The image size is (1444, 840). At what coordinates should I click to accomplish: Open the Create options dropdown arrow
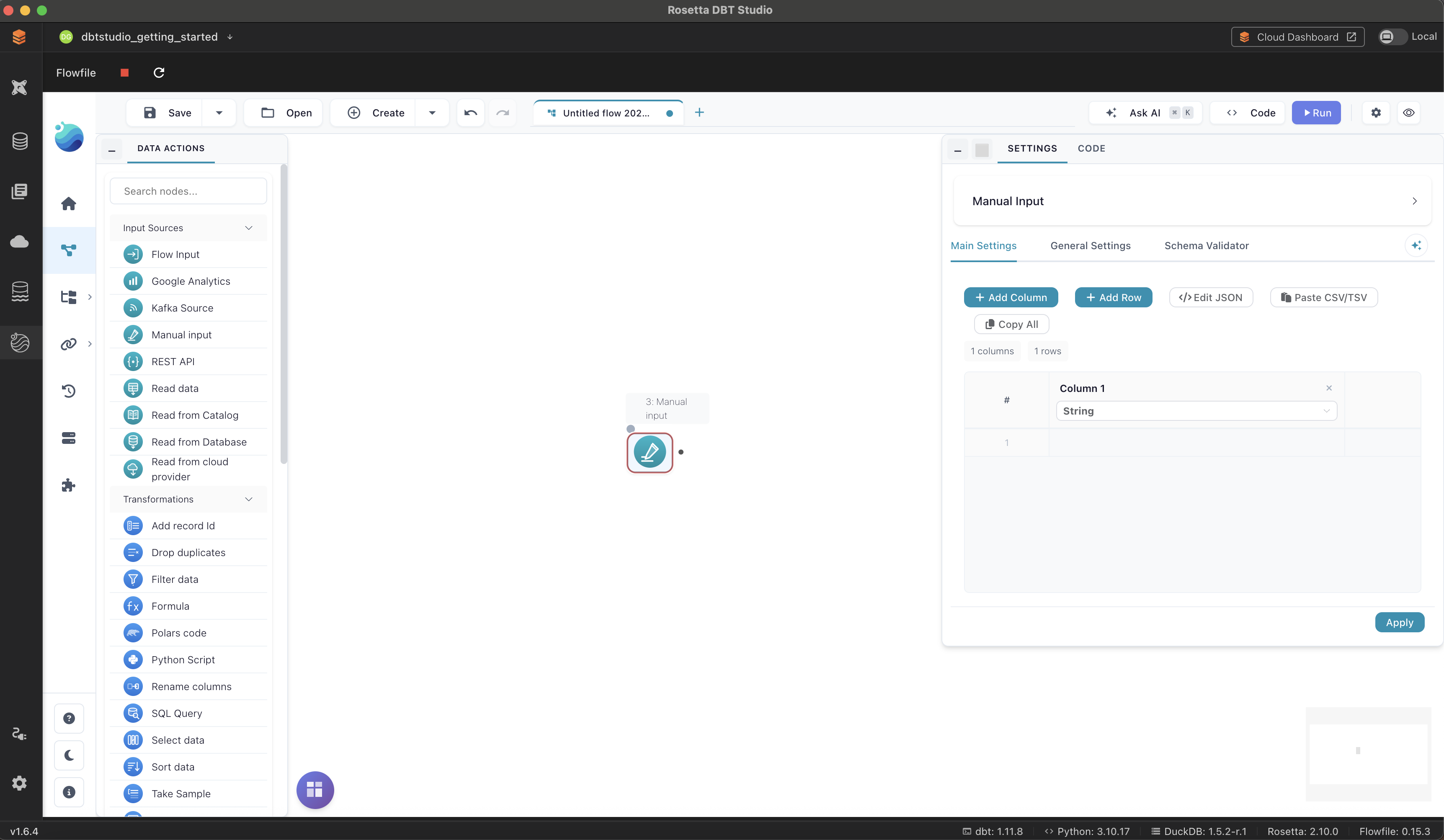[x=432, y=113]
